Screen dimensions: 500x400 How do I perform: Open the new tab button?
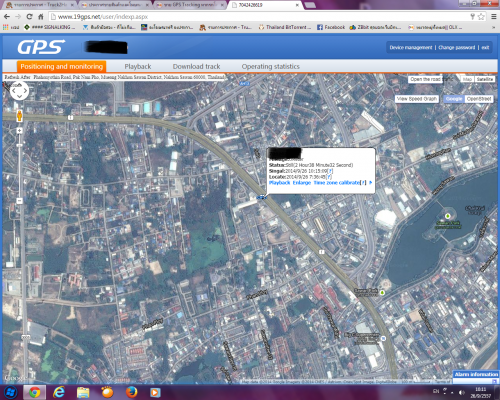click(x=310, y=5)
